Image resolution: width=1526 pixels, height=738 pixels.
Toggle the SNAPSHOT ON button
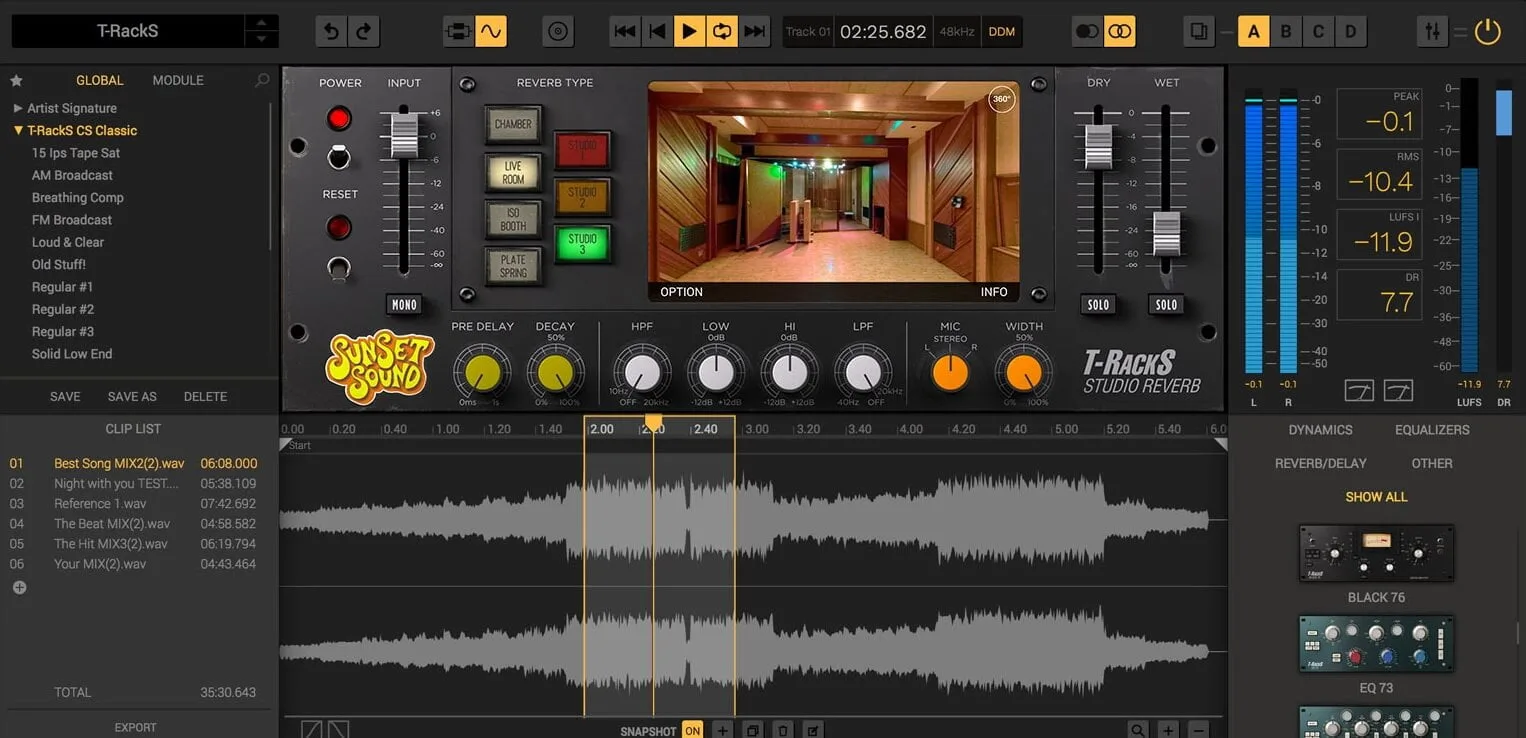tap(692, 731)
